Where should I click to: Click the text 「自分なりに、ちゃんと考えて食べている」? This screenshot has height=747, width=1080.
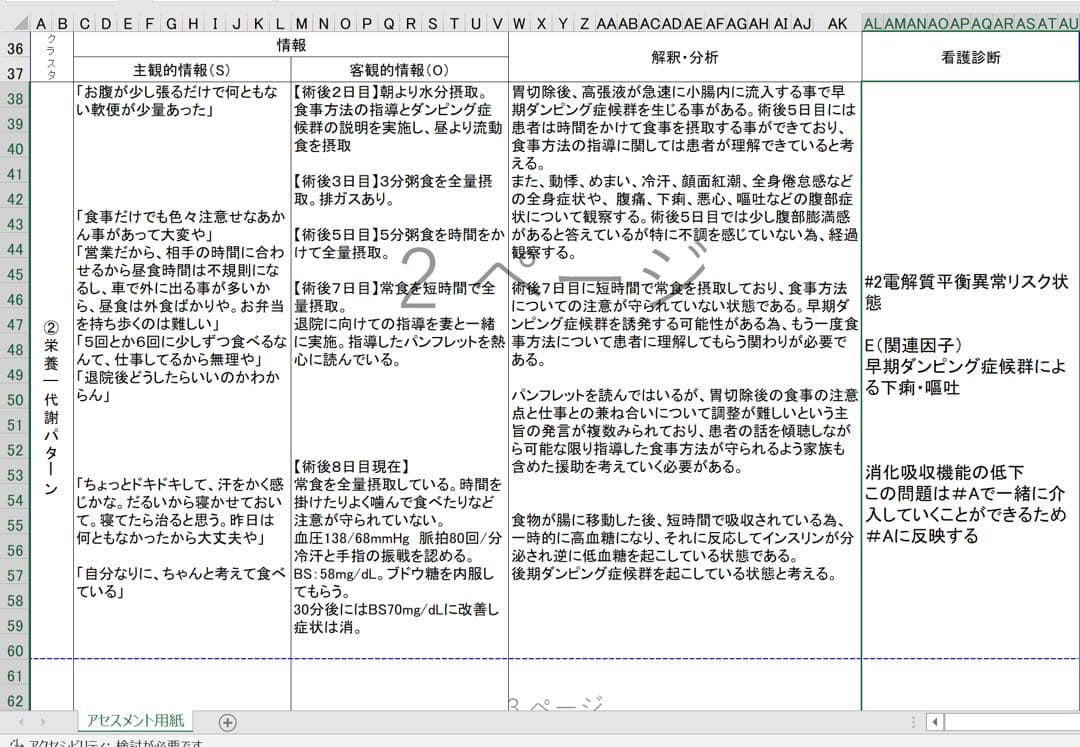pos(180,582)
